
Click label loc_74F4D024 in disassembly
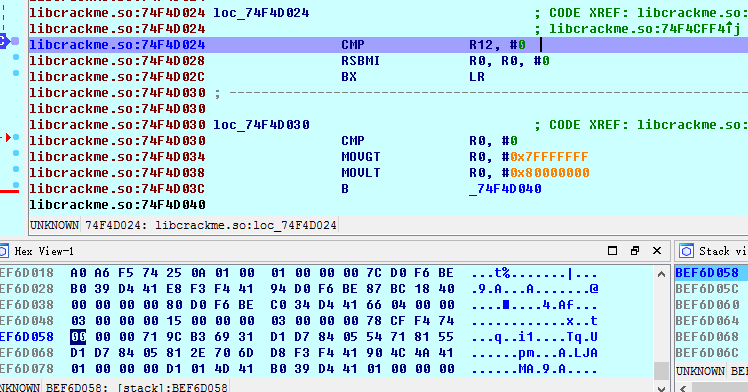coord(261,13)
